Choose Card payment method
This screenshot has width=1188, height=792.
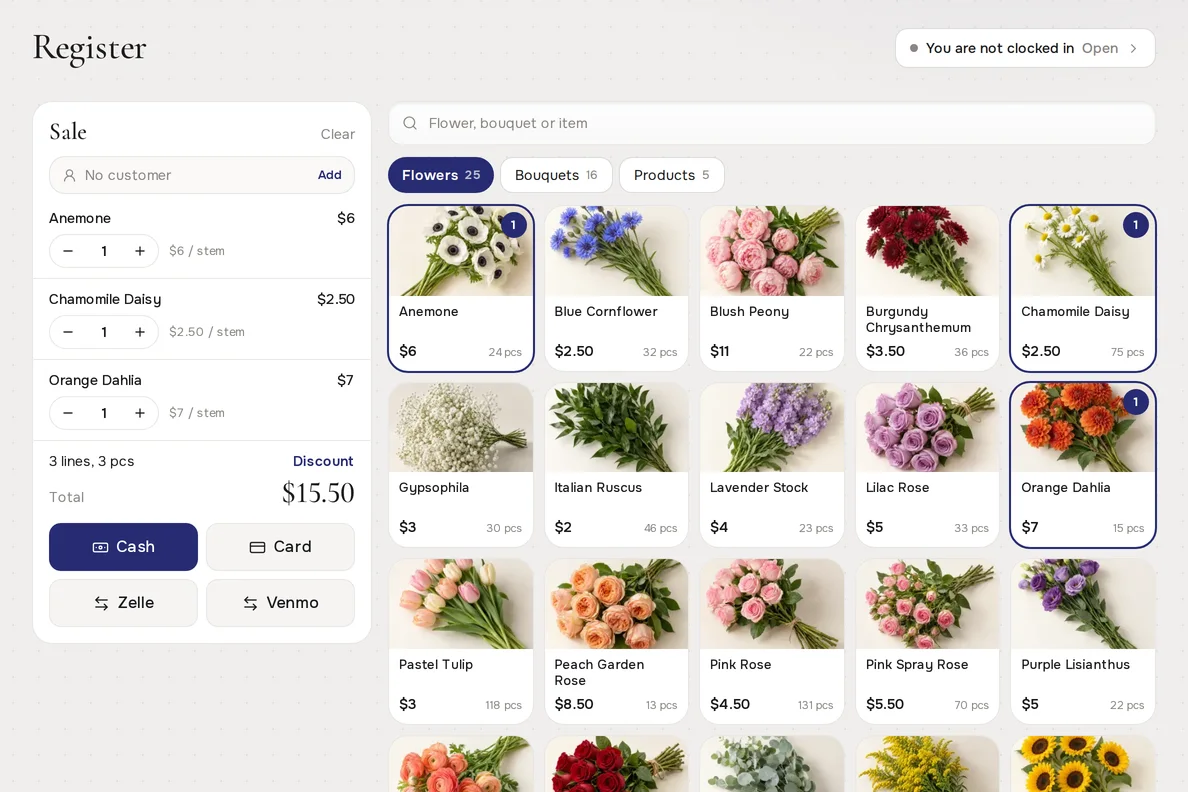pyautogui.click(x=280, y=546)
